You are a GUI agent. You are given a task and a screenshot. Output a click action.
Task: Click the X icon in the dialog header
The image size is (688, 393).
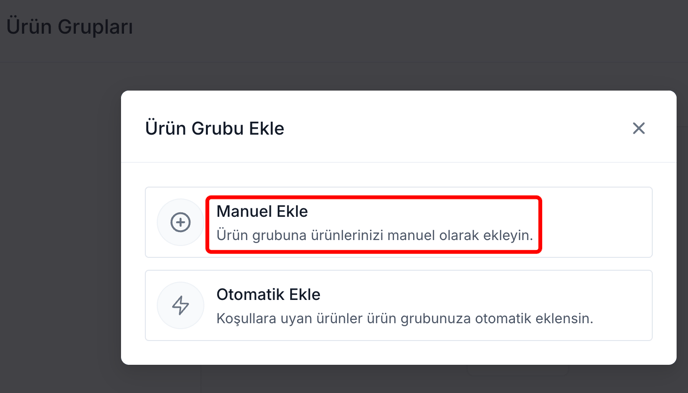click(638, 128)
